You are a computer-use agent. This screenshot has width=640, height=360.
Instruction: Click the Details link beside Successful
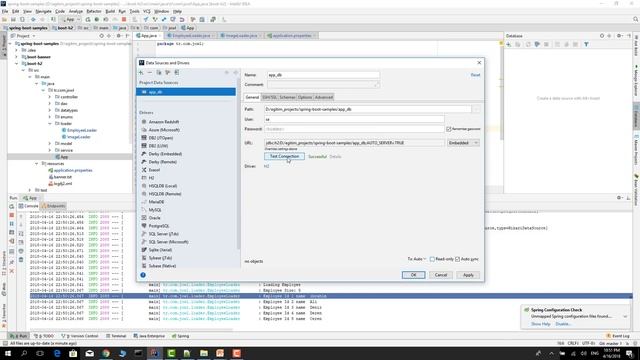point(335,157)
